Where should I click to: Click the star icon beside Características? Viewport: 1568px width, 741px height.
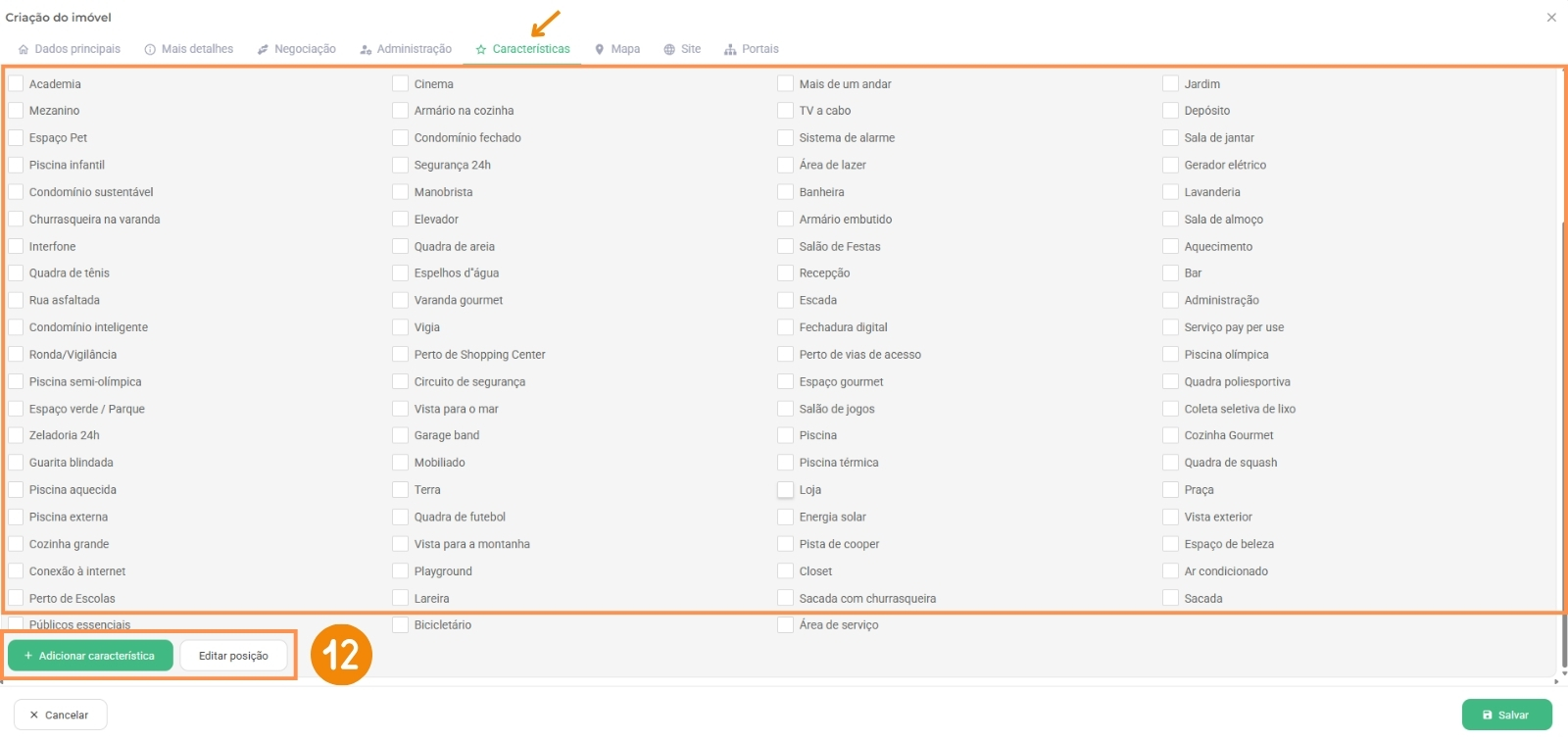[x=481, y=49]
